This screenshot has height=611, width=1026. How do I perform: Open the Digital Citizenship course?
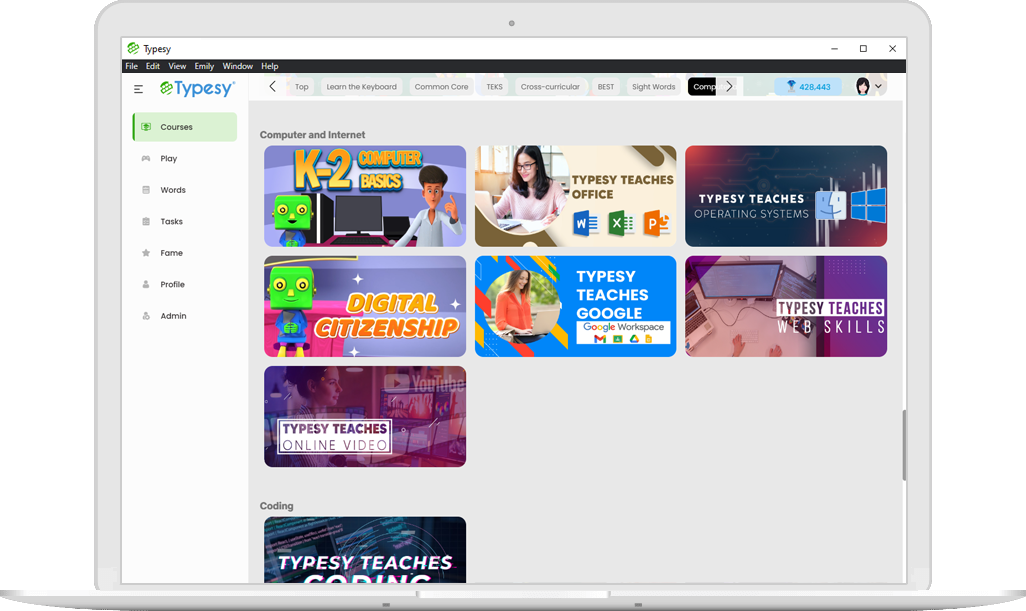click(365, 306)
